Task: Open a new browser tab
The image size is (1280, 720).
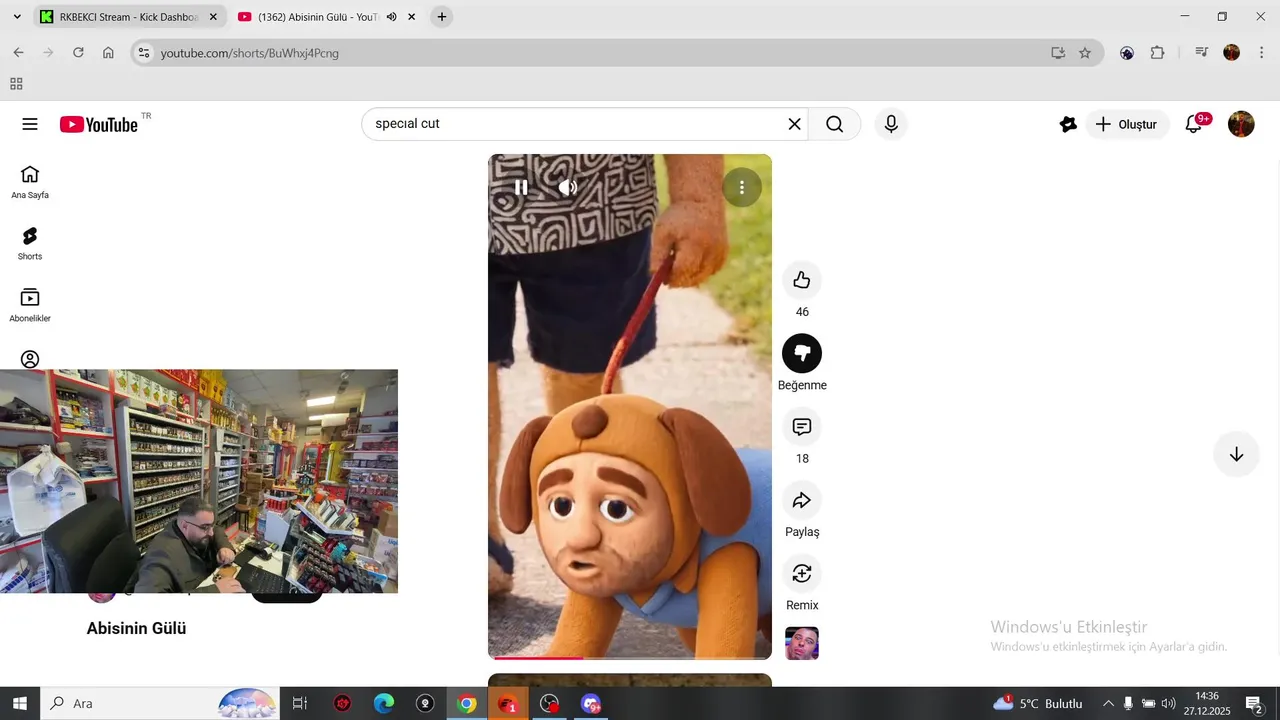Action: [x=442, y=17]
